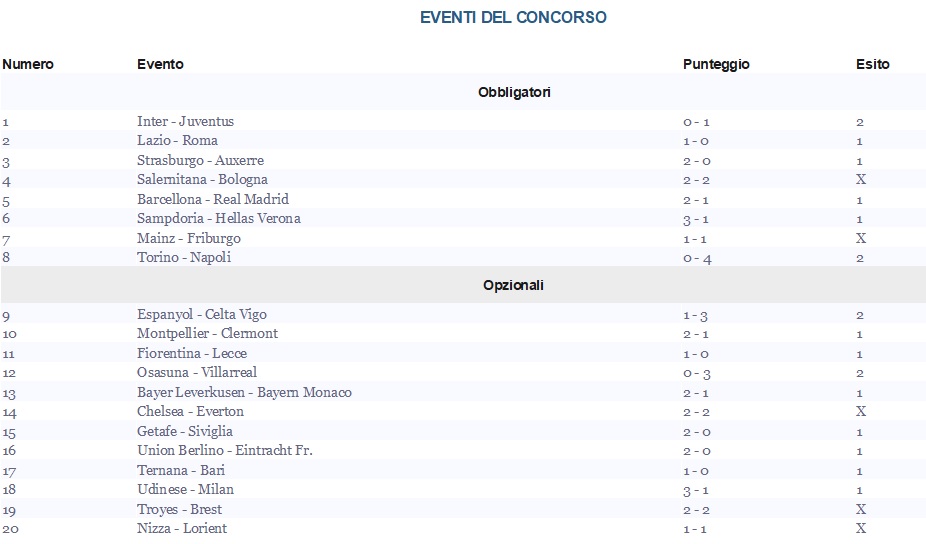Click the X outcome for Salernitana - Bologna
Image resolution: width=926 pixels, height=544 pixels.
click(860, 179)
